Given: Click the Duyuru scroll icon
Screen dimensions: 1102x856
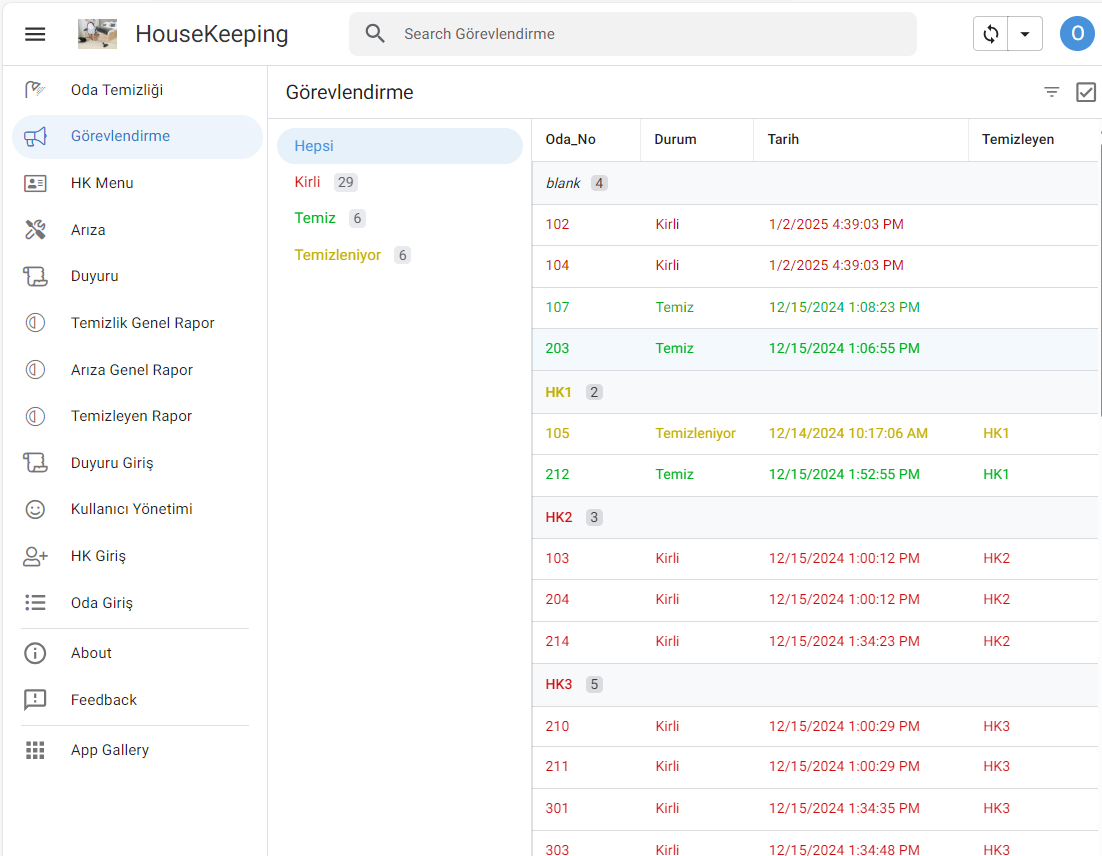Looking at the screenshot, I should click(35, 276).
